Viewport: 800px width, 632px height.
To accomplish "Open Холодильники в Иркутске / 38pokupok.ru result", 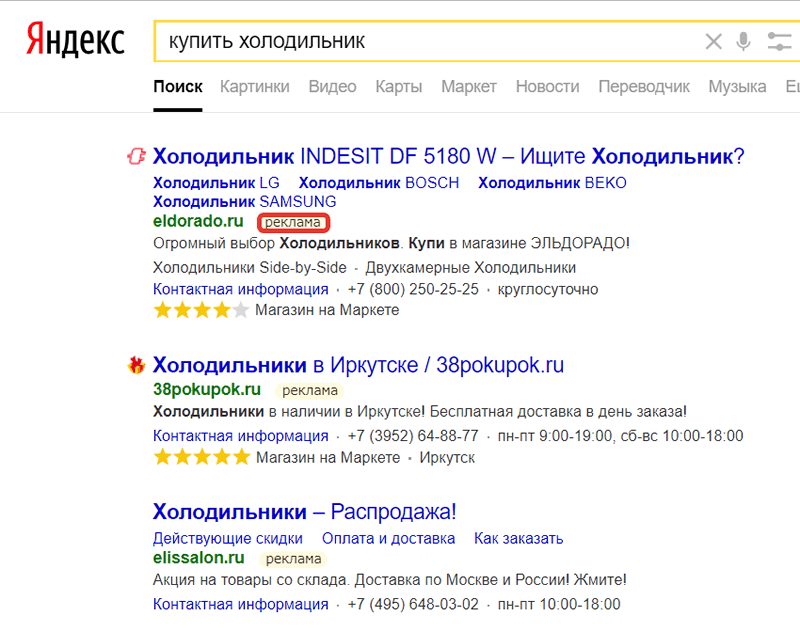I will tap(359, 365).
